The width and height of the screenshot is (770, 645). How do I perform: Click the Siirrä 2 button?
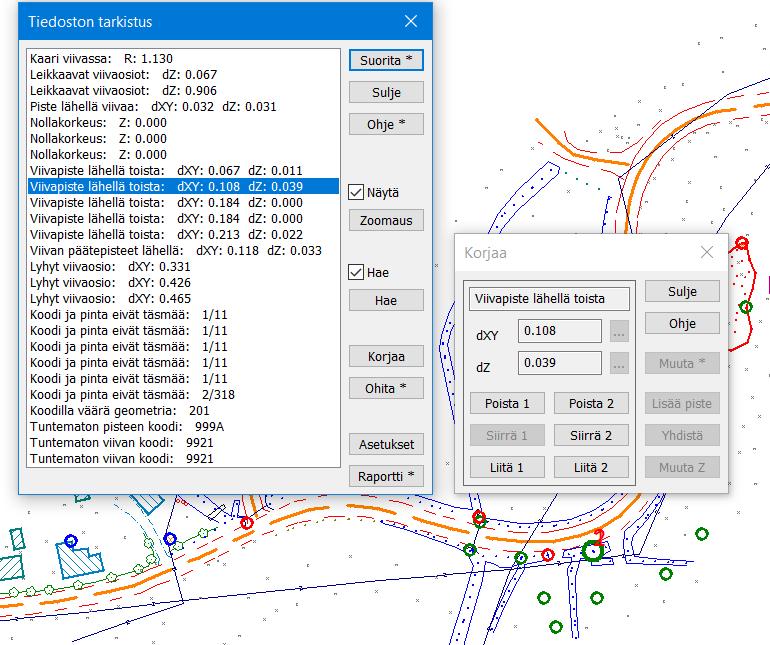pos(591,435)
